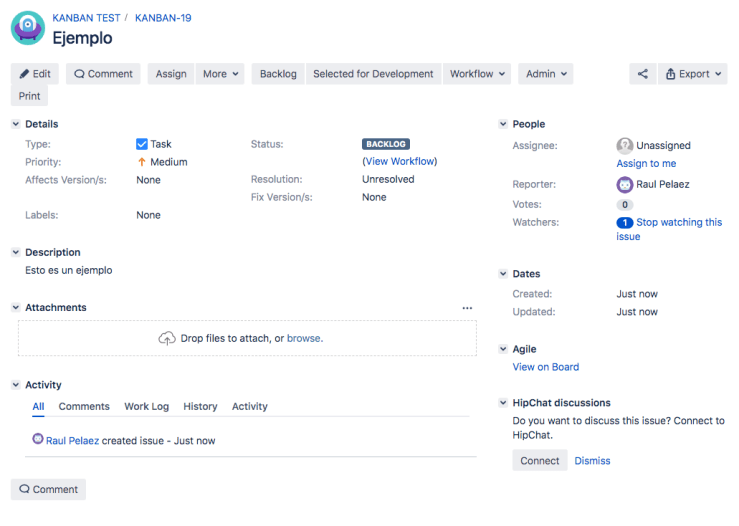
Task: Click the Connect button for HipChat
Action: coord(540,461)
